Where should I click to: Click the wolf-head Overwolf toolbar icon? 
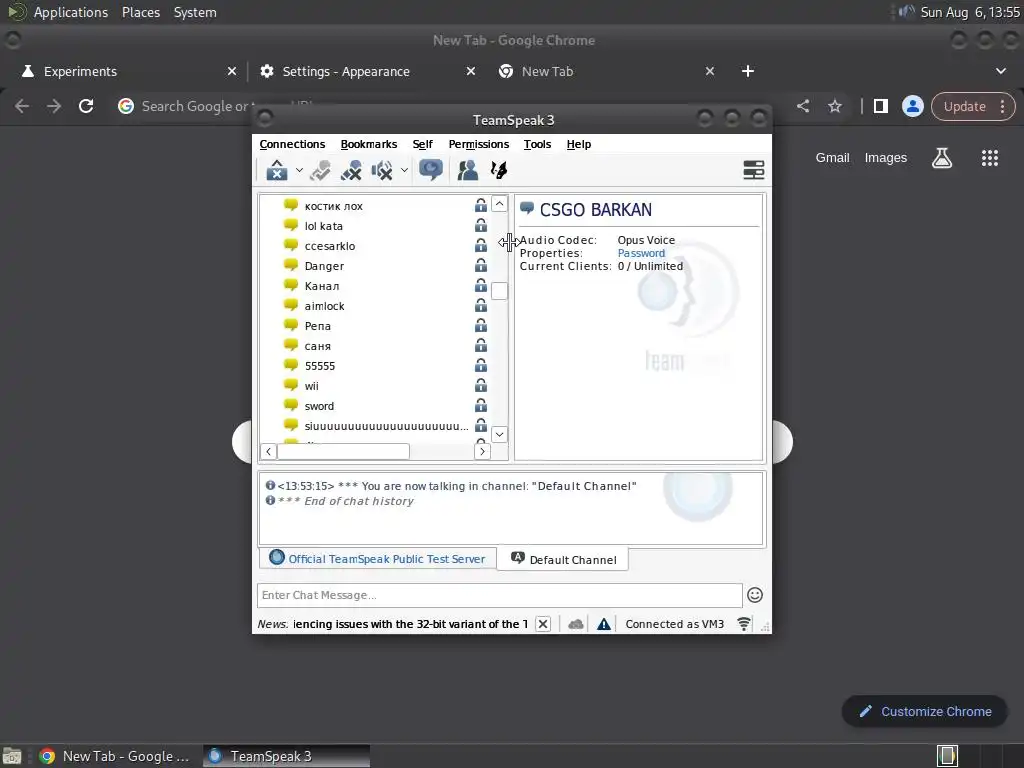(499, 170)
